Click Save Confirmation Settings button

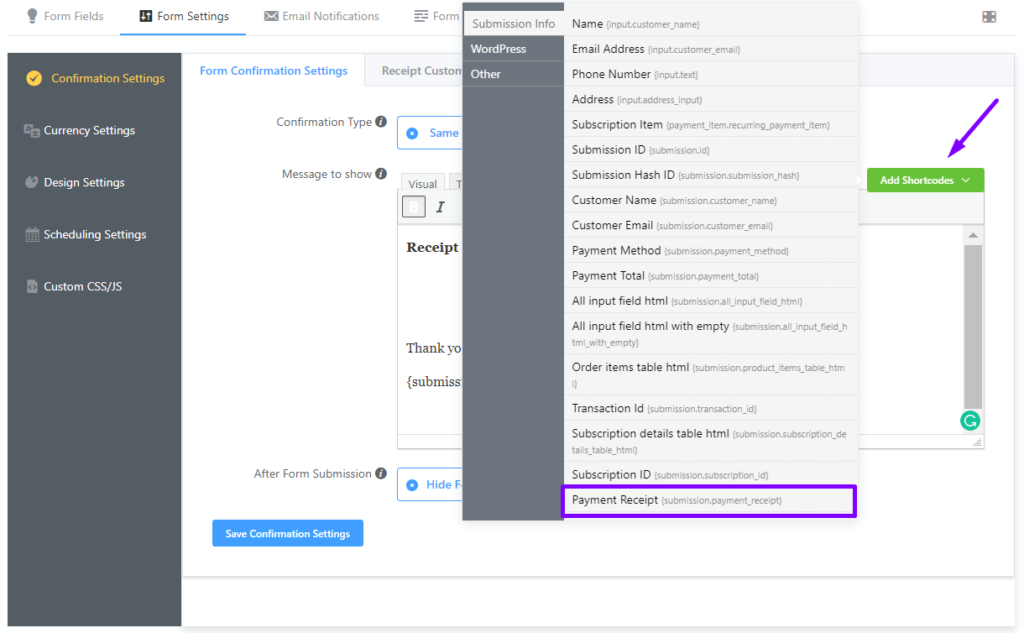(x=287, y=534)
